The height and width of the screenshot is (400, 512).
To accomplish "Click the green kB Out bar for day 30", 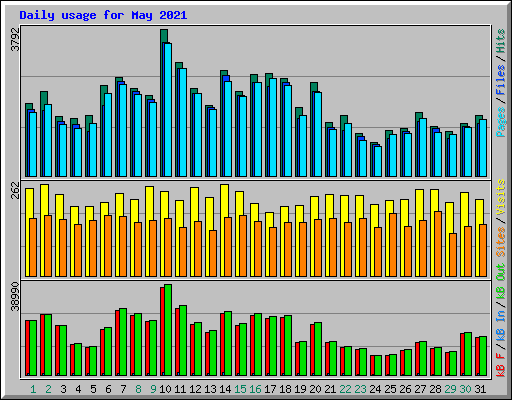I will pos(468,354).
